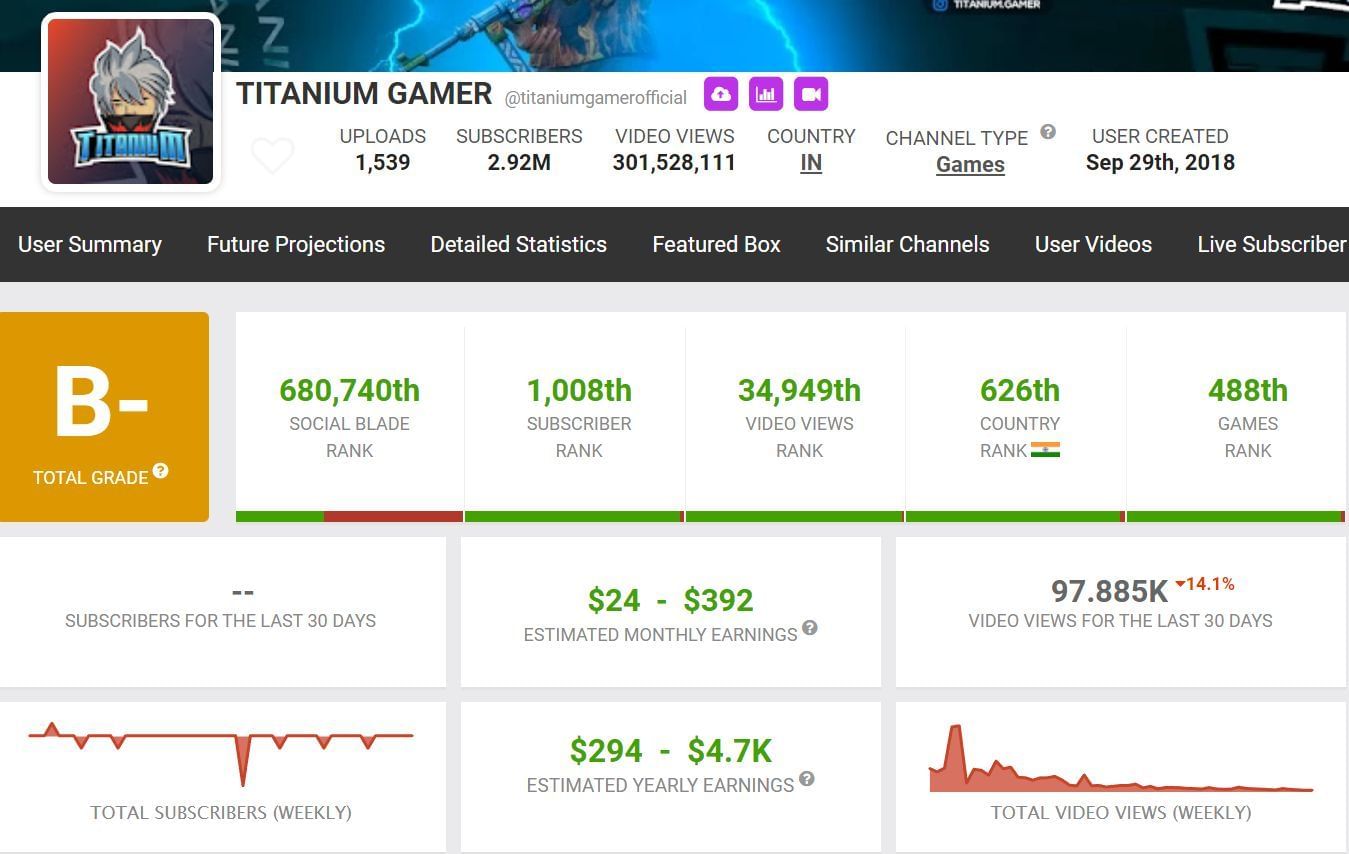Go to the Similar Channels tab
Image resolution: width=1349 pixels, height=854 pixels.
coord(907,245)
